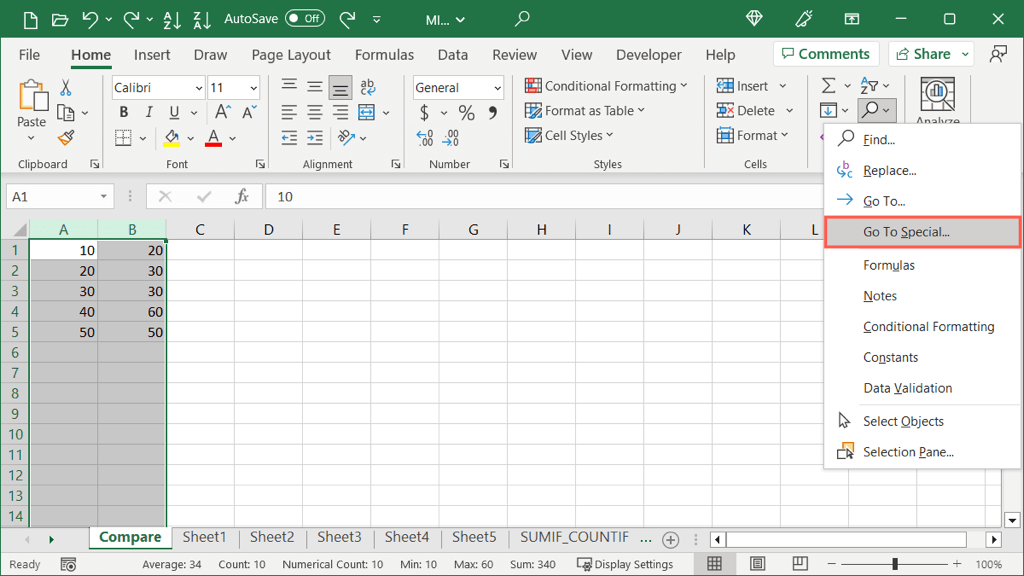Open the font name dropdown
Image resolution: width=1024 pixels, height=576 pixels.
tap(198, 88)
